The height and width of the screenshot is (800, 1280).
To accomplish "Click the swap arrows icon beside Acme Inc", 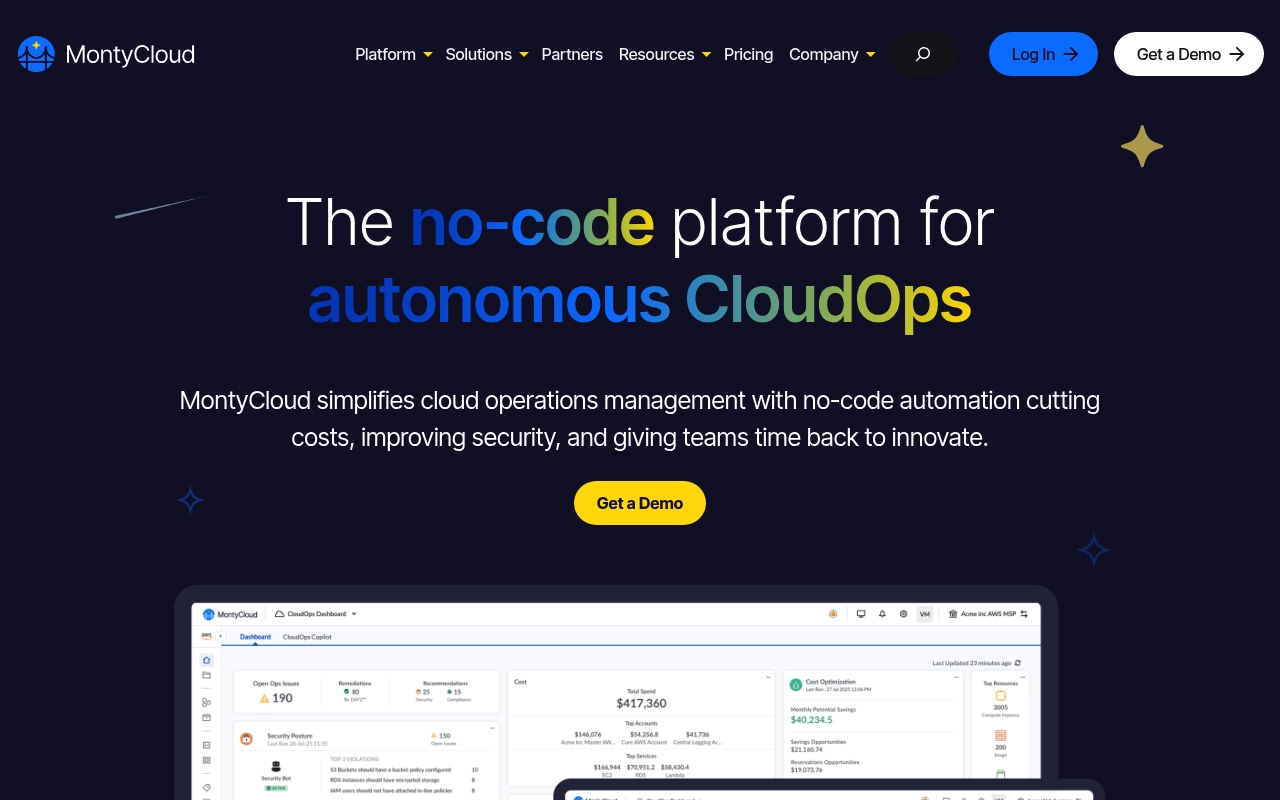I will click(x=1024, y=614).
